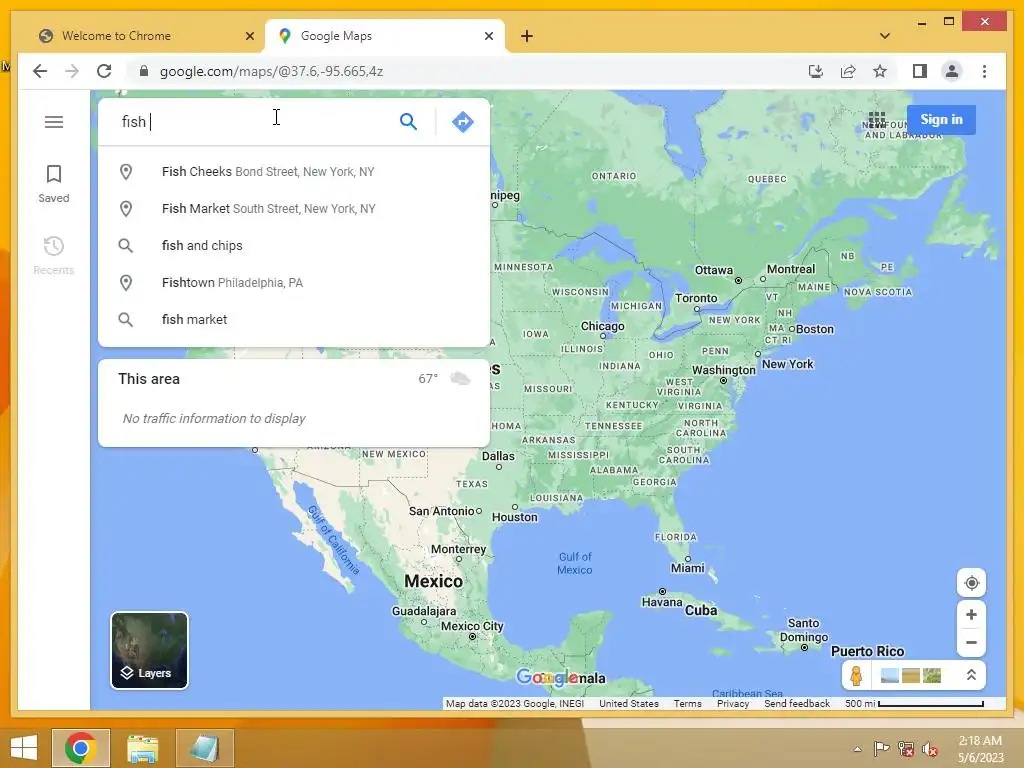Toggle map scale by clicking 500 mi
The width and height of the screenshot is (1024, 768).
click(914, 703)
